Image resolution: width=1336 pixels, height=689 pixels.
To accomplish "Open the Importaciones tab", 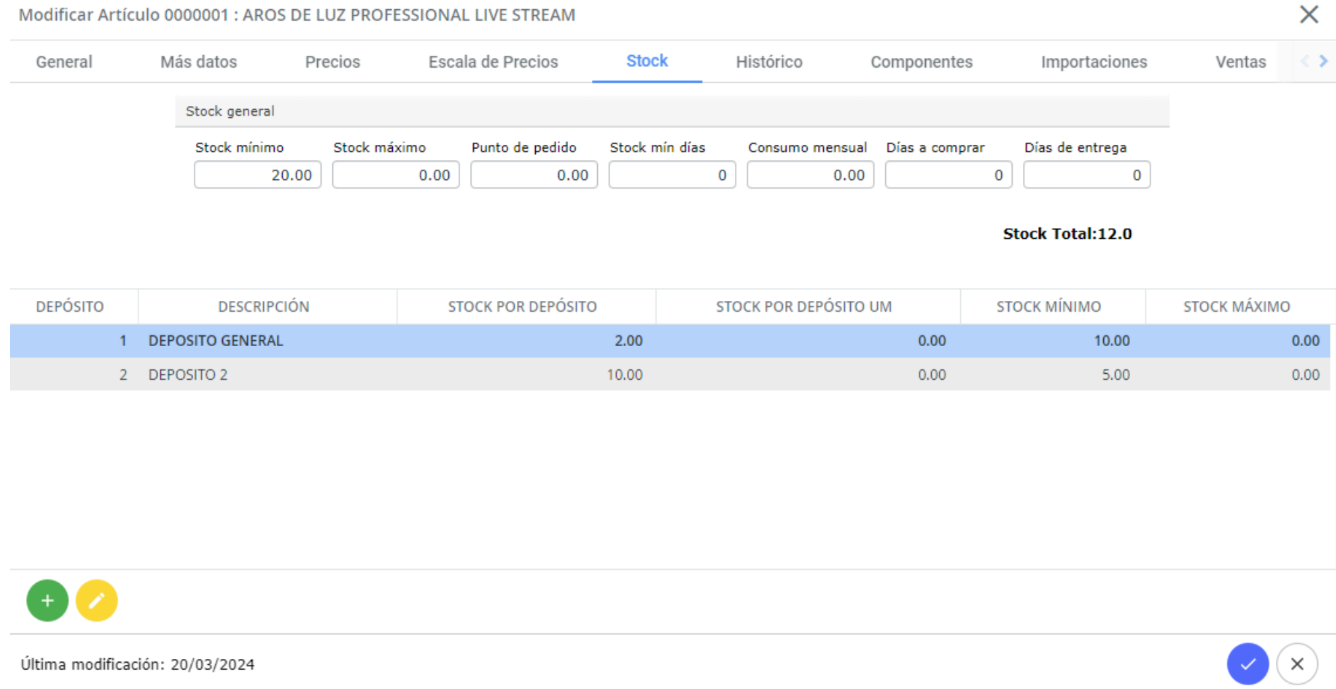I will (1094, 62).
